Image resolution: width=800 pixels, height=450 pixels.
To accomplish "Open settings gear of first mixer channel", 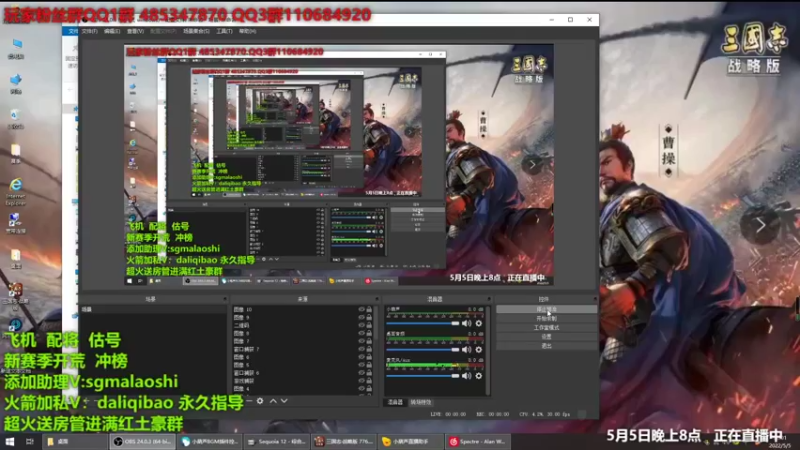I will 479,323.
